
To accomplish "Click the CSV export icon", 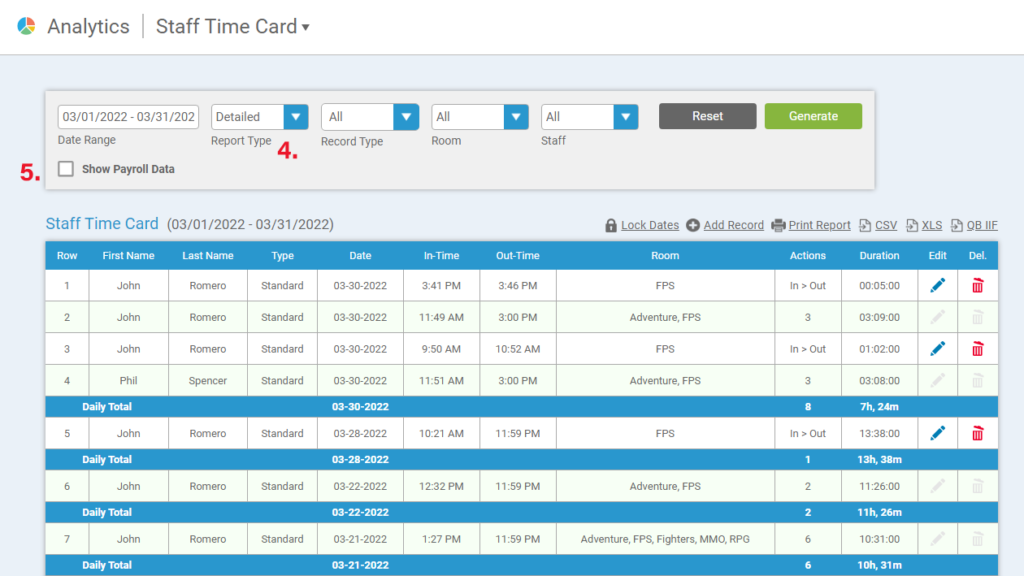I will coord(863,225).
